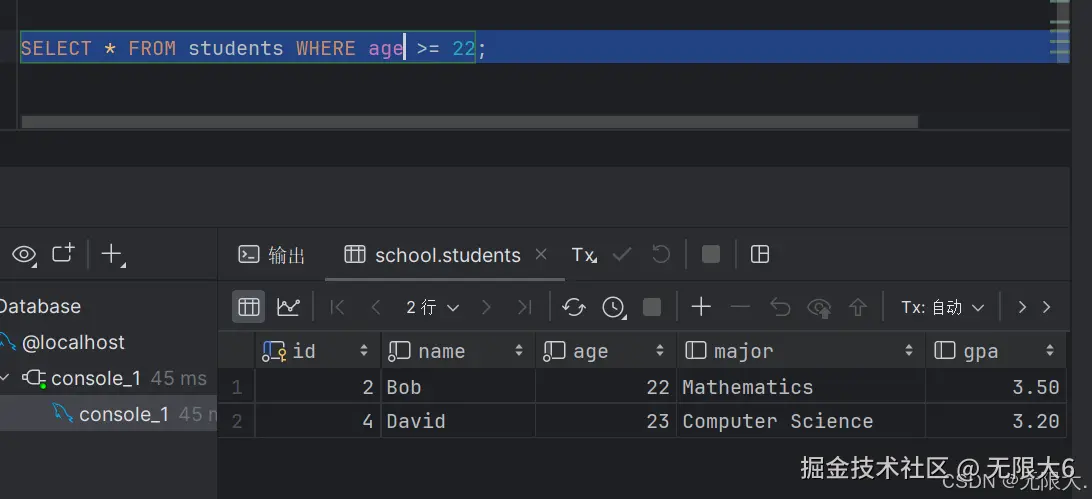This screenshot has width=1092, height=499.
Task: Click the reload page refresh icon
Action: coord(574,307)
